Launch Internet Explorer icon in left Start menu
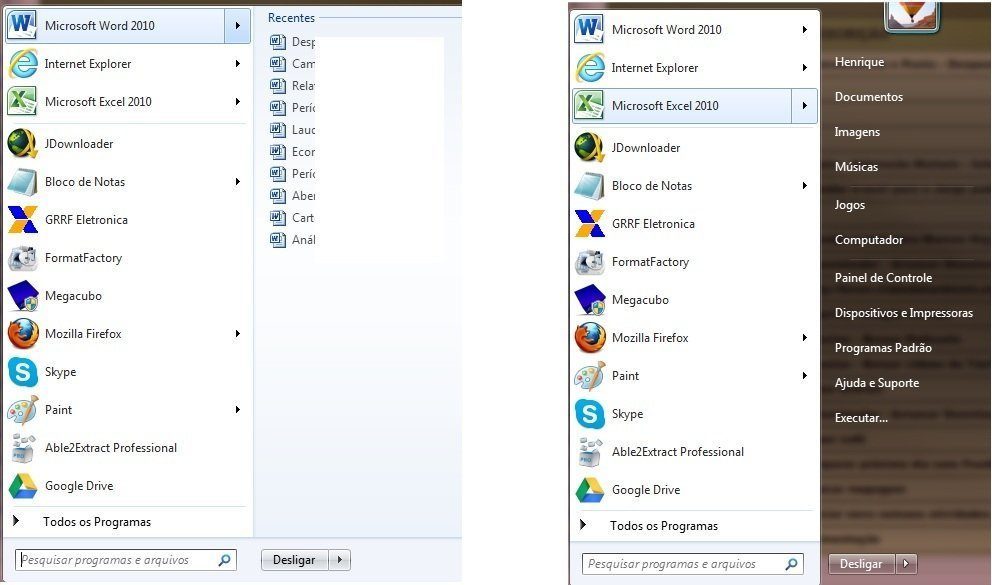992x585 pixels. [23, 64]
